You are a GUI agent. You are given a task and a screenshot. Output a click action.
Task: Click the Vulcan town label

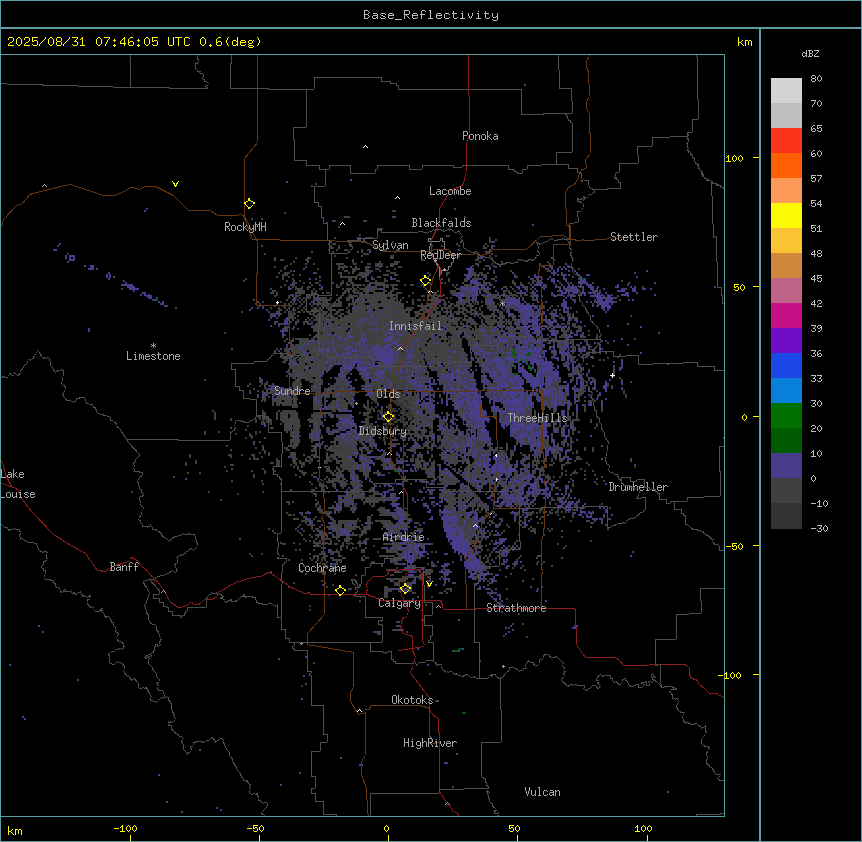(542, 792)
